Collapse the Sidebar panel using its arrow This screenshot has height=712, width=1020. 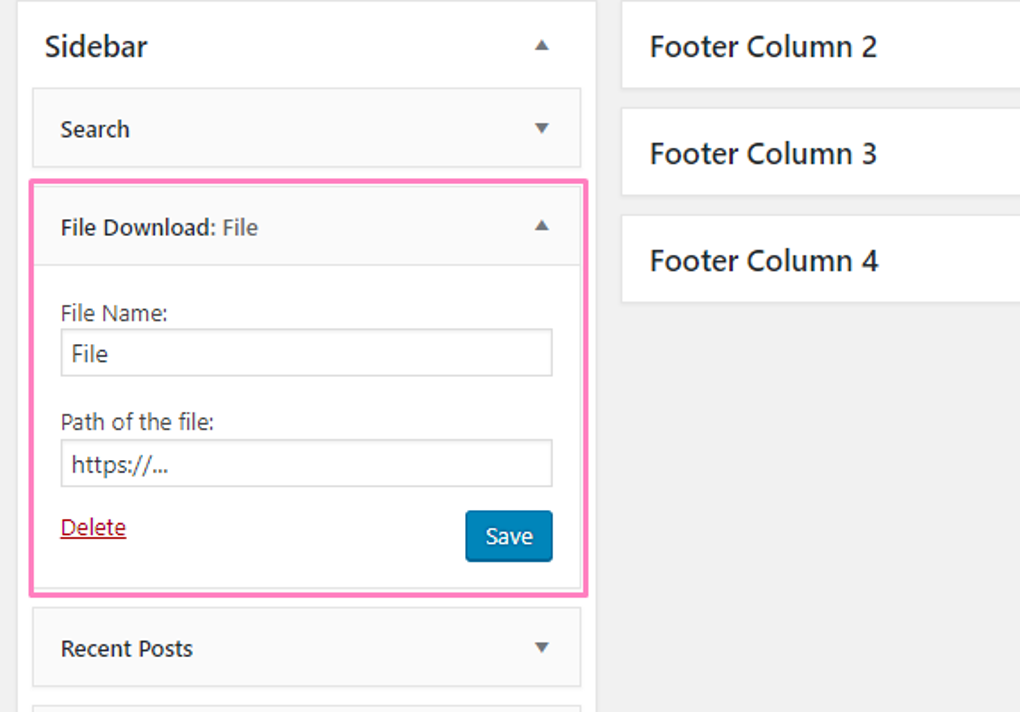[x=541, y=46]
